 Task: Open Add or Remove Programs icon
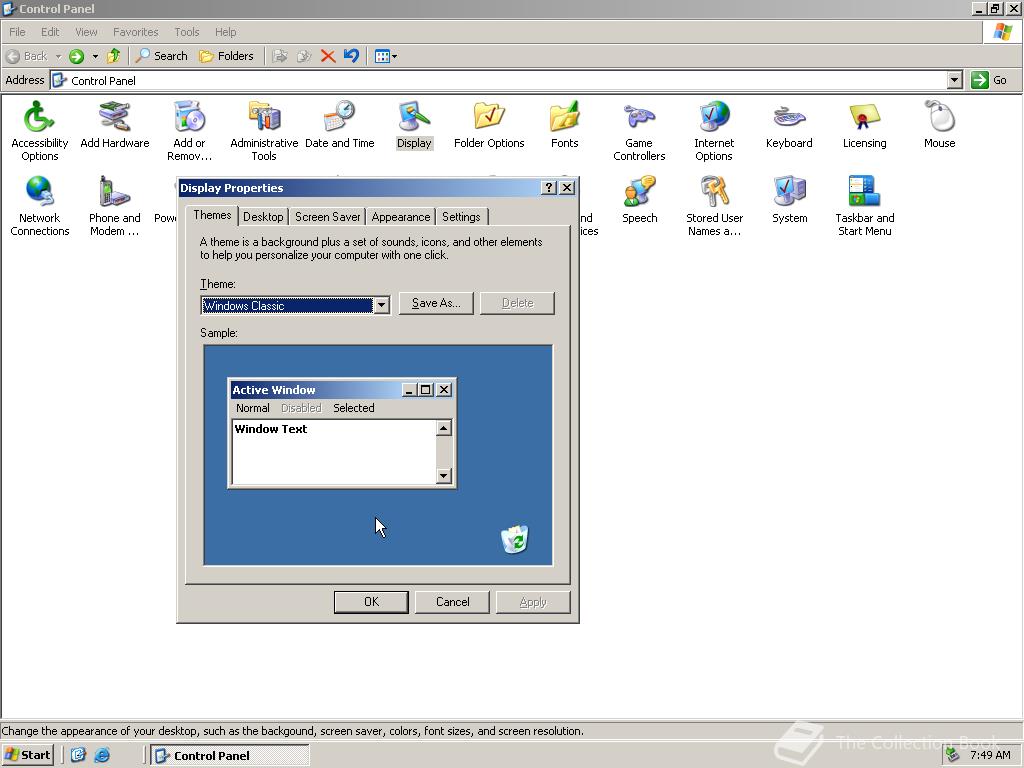click(189, 130)
